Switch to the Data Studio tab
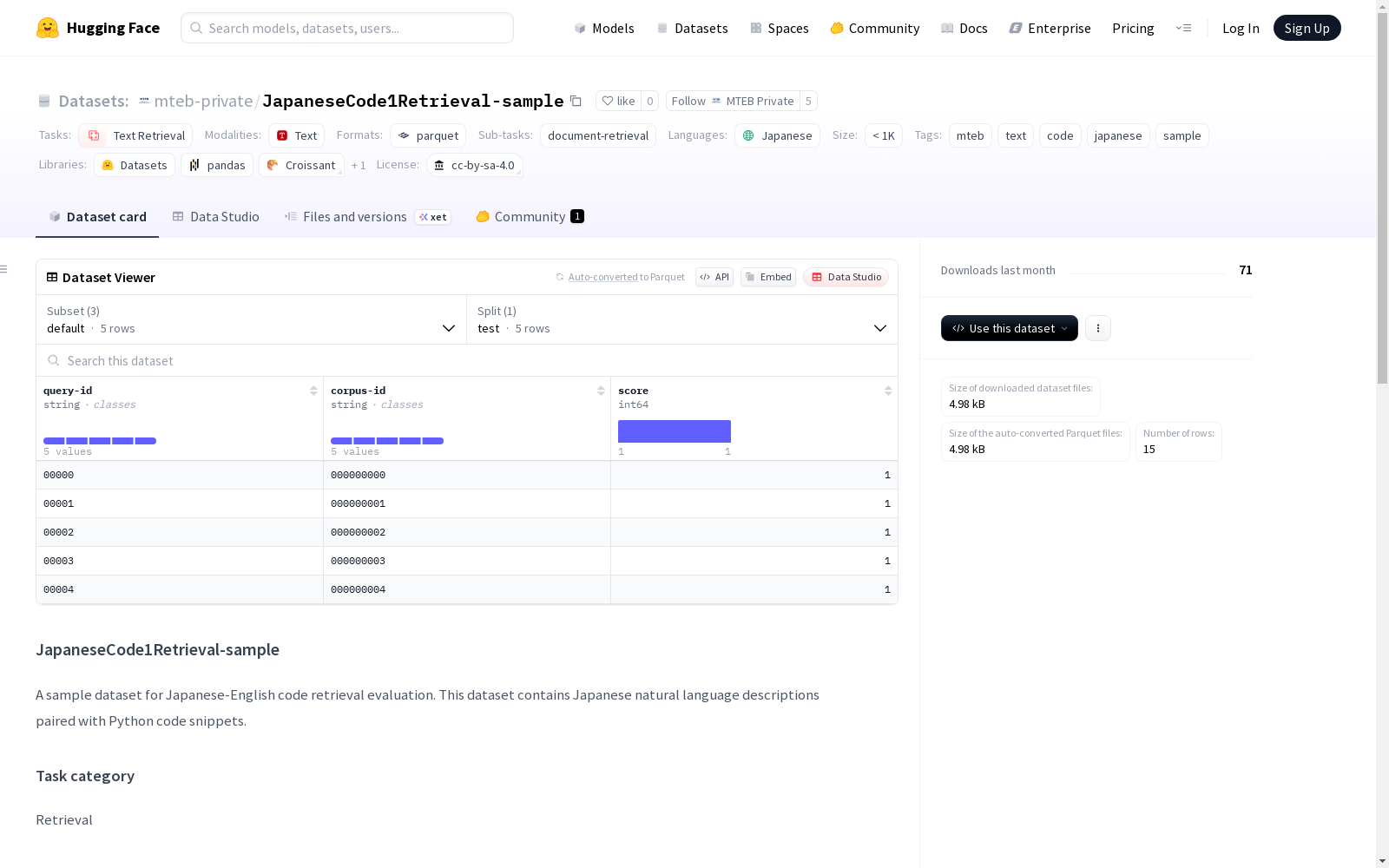Screen dimensions: 1389x868 pyautogui.click(x=215, y=217)
